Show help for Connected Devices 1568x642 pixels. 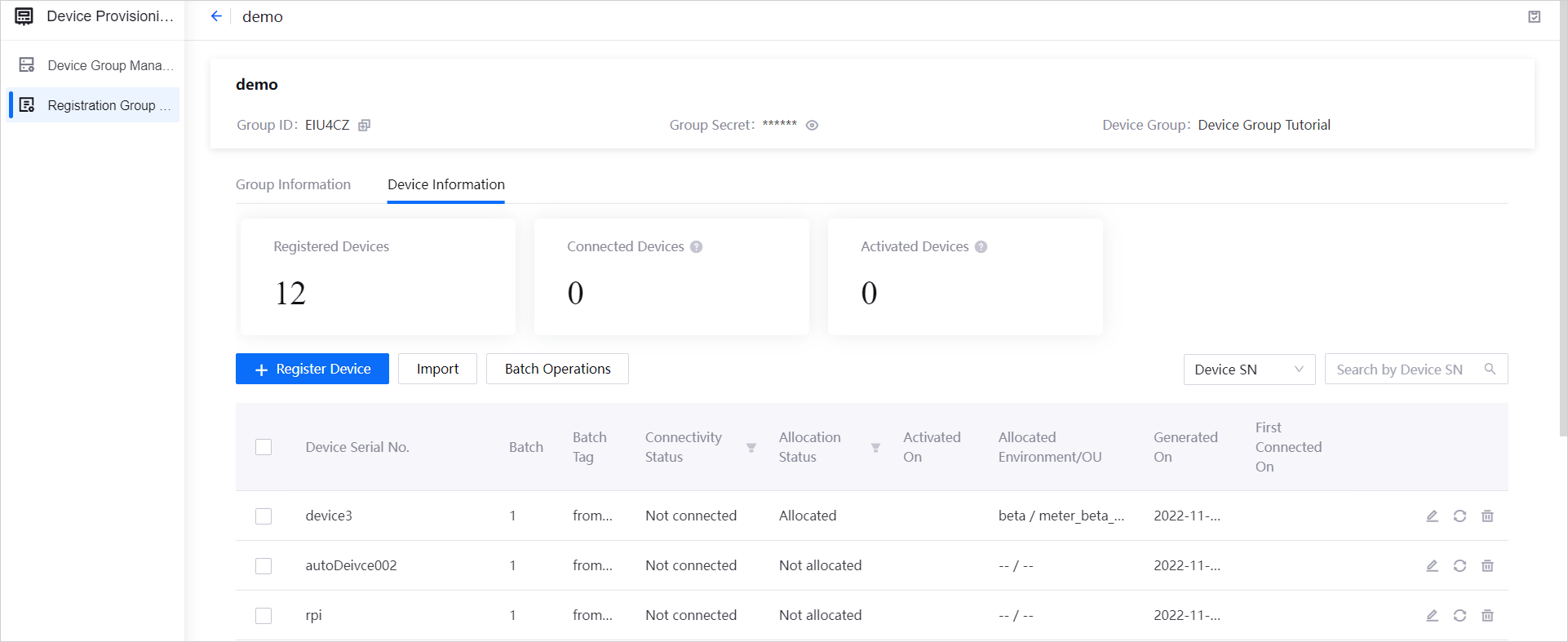click(696, 246)
